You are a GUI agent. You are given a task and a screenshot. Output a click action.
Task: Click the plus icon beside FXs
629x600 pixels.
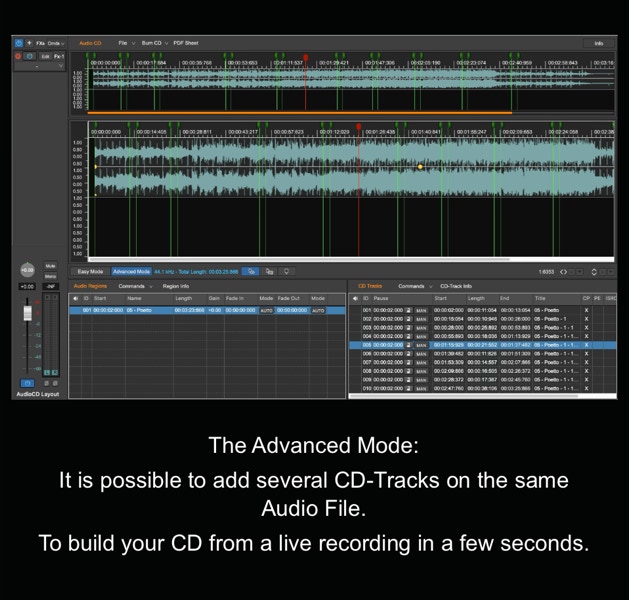[x=29, y=44]
